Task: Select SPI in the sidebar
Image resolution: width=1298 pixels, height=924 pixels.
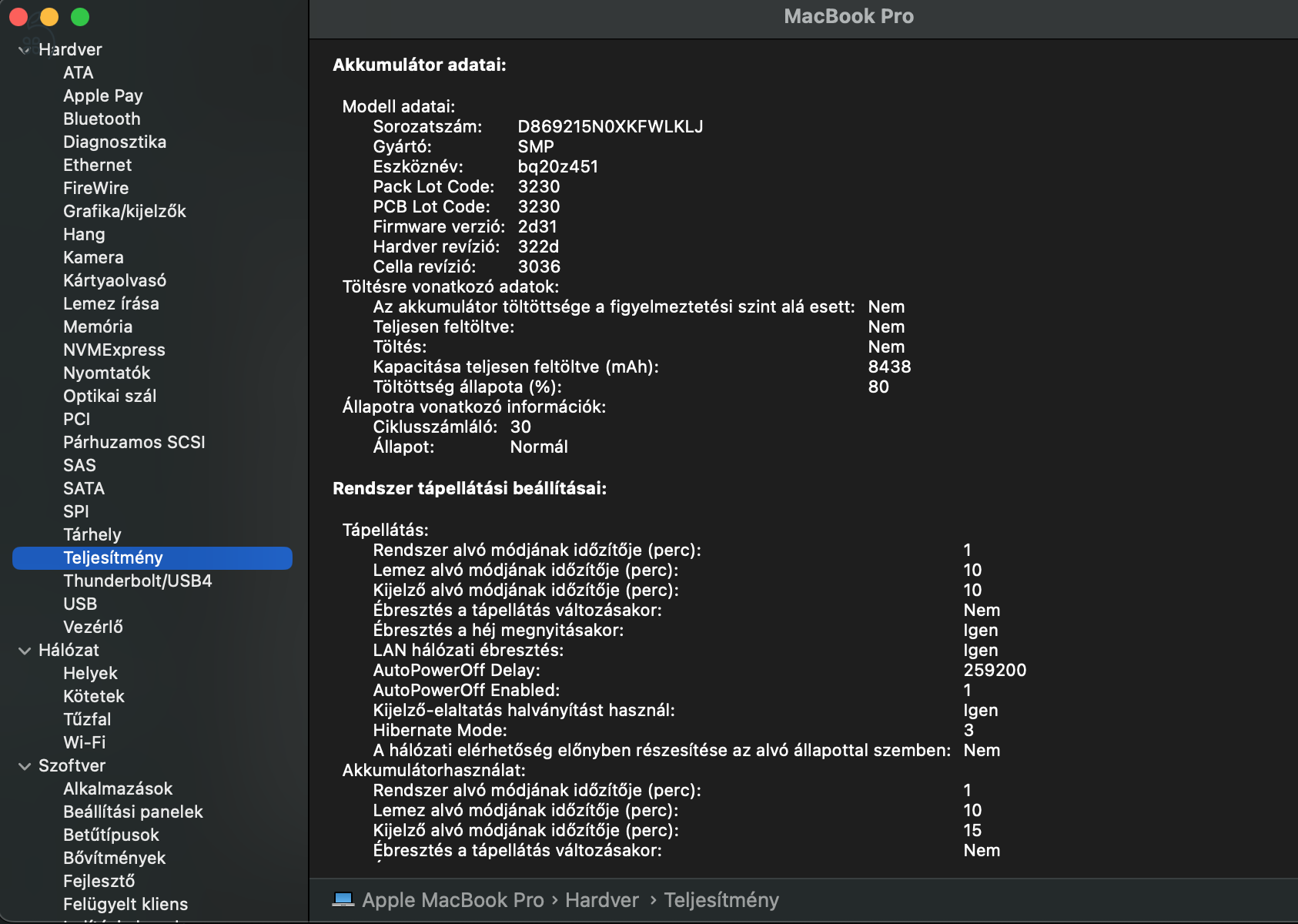Action: pos(76,511)
